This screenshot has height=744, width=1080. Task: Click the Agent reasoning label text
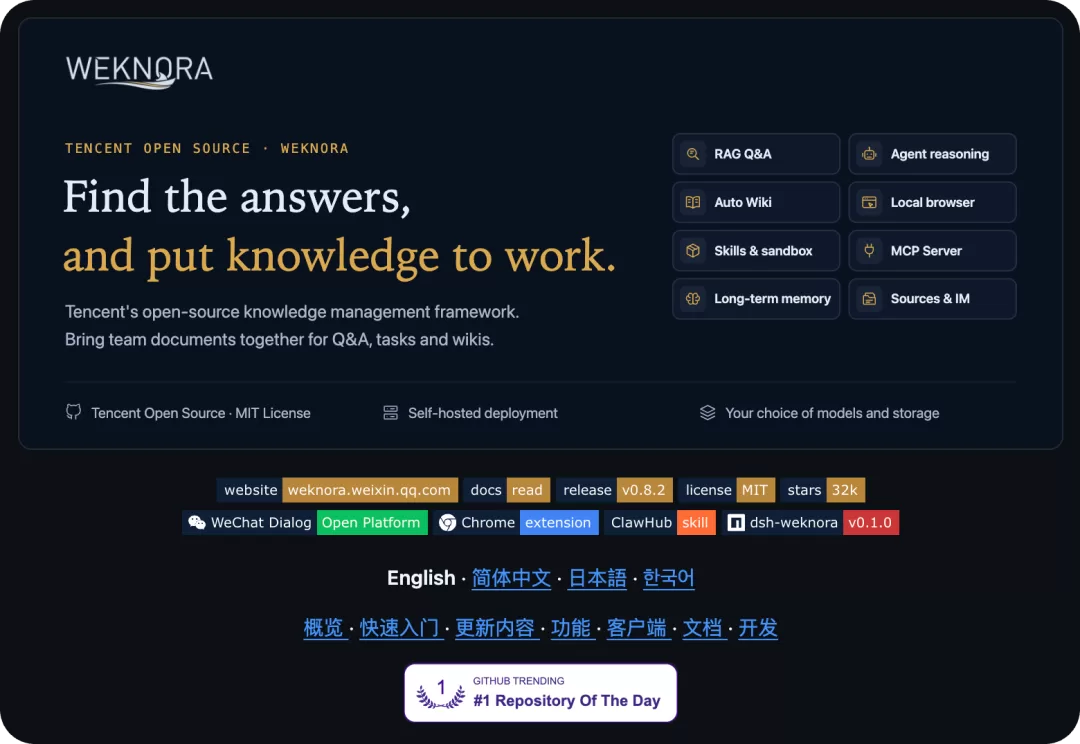click(x=939, y=154)
